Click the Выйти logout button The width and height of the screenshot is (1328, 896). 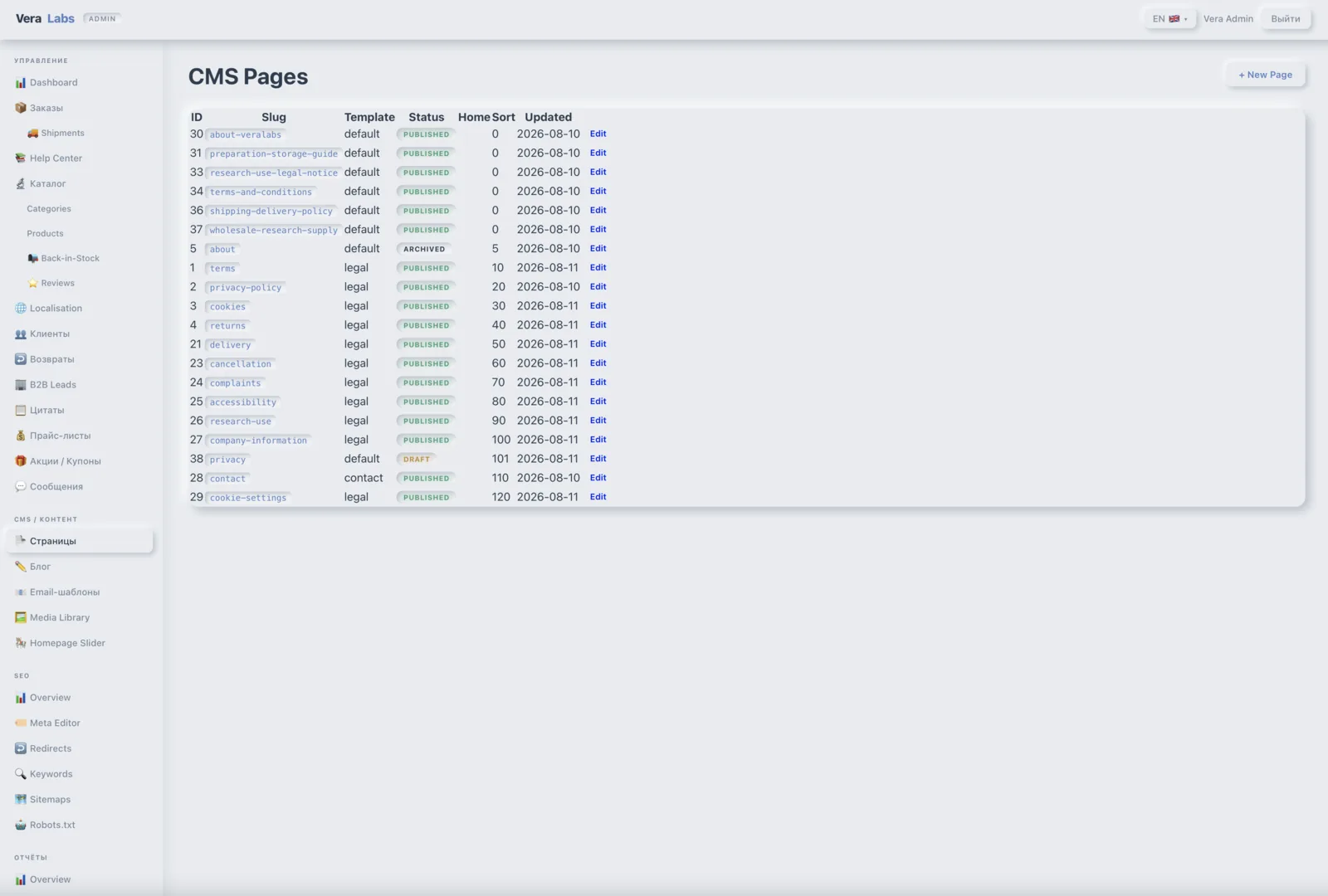click(x=1286, y=19)
